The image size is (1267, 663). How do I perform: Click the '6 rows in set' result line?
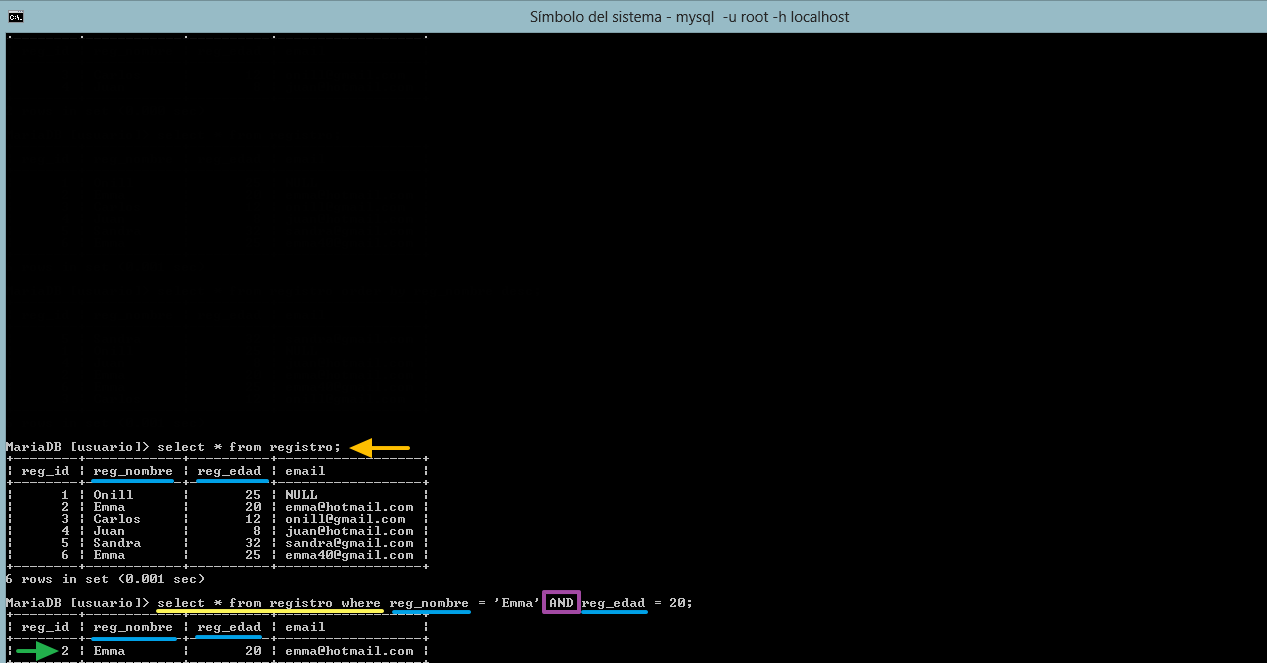105,579
